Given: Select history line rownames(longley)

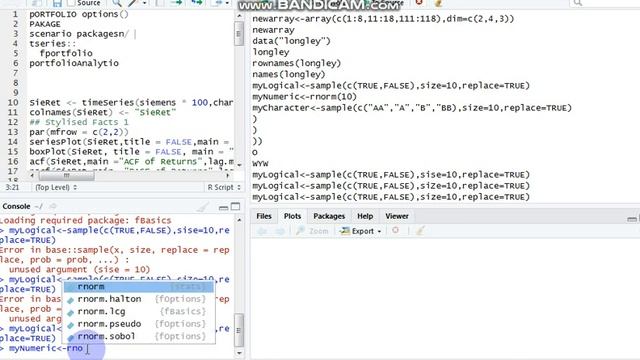Looking at the screenshot, I should pos(296,63).
